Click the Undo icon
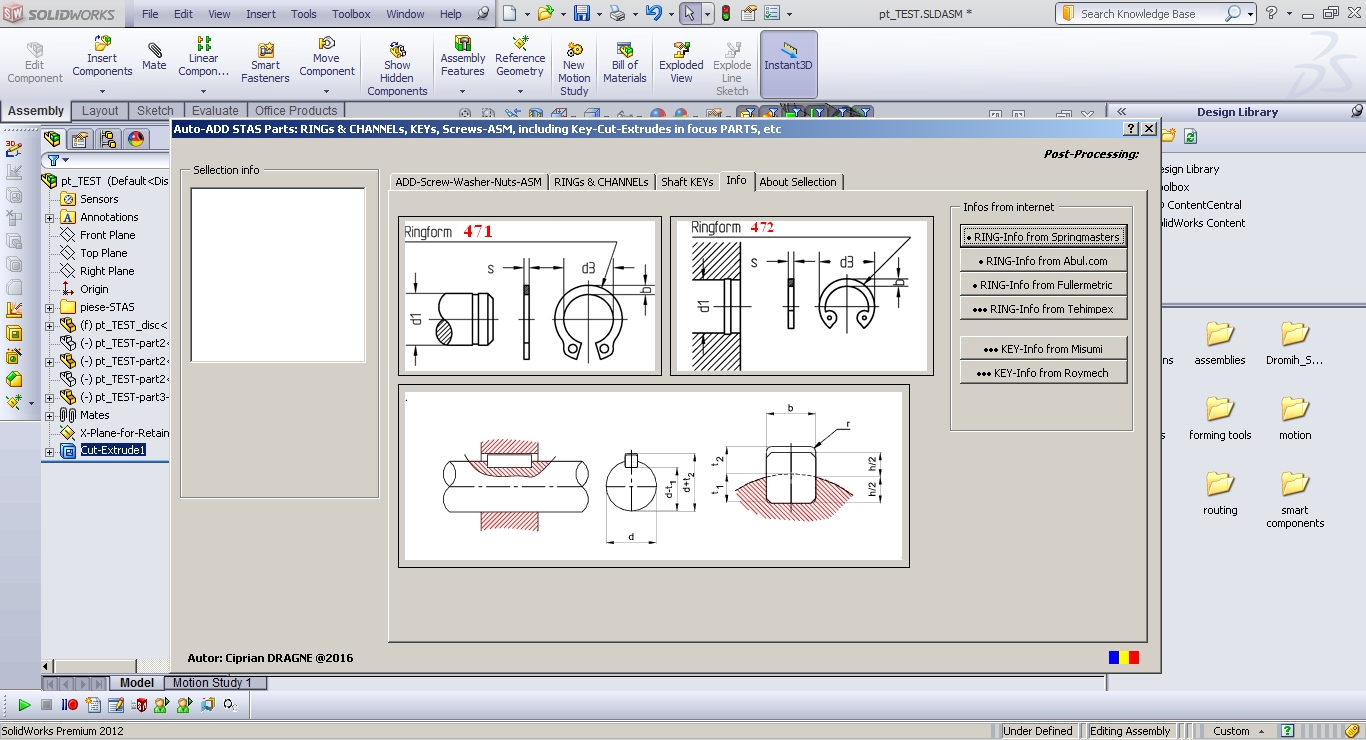Image resolution: width=1366 pixels, height=740 pixels. pyautogui.click(x=653, y=14)
